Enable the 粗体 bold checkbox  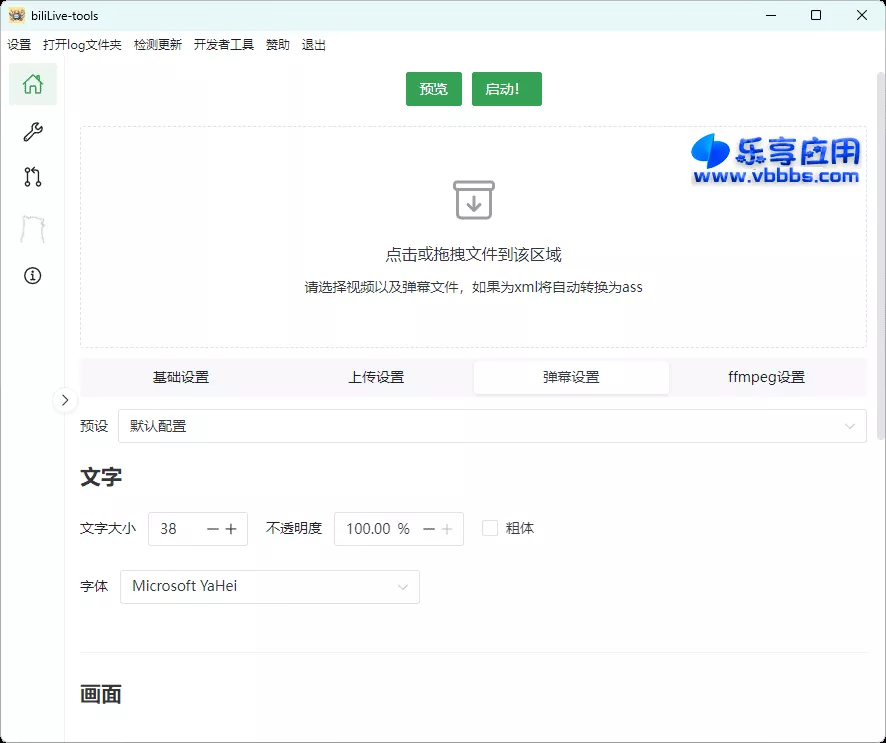pyautogui.click(x=489, y=528)
